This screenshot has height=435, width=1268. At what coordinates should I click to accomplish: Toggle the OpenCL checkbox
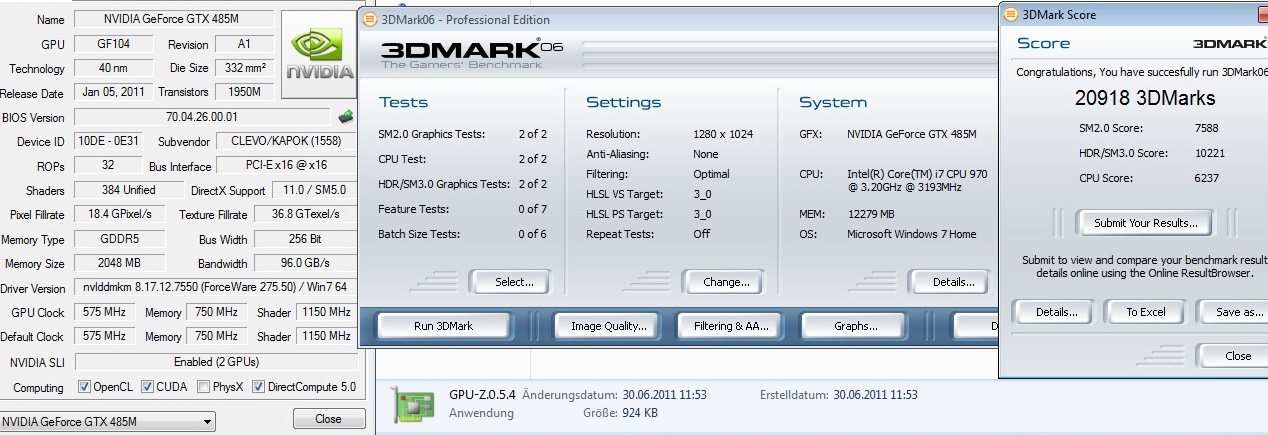click(83, 387)
